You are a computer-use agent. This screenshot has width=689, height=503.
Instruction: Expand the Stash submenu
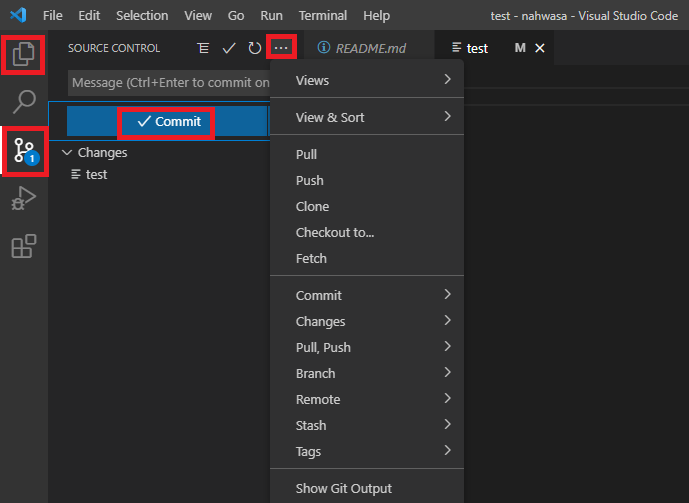point(367,425)
